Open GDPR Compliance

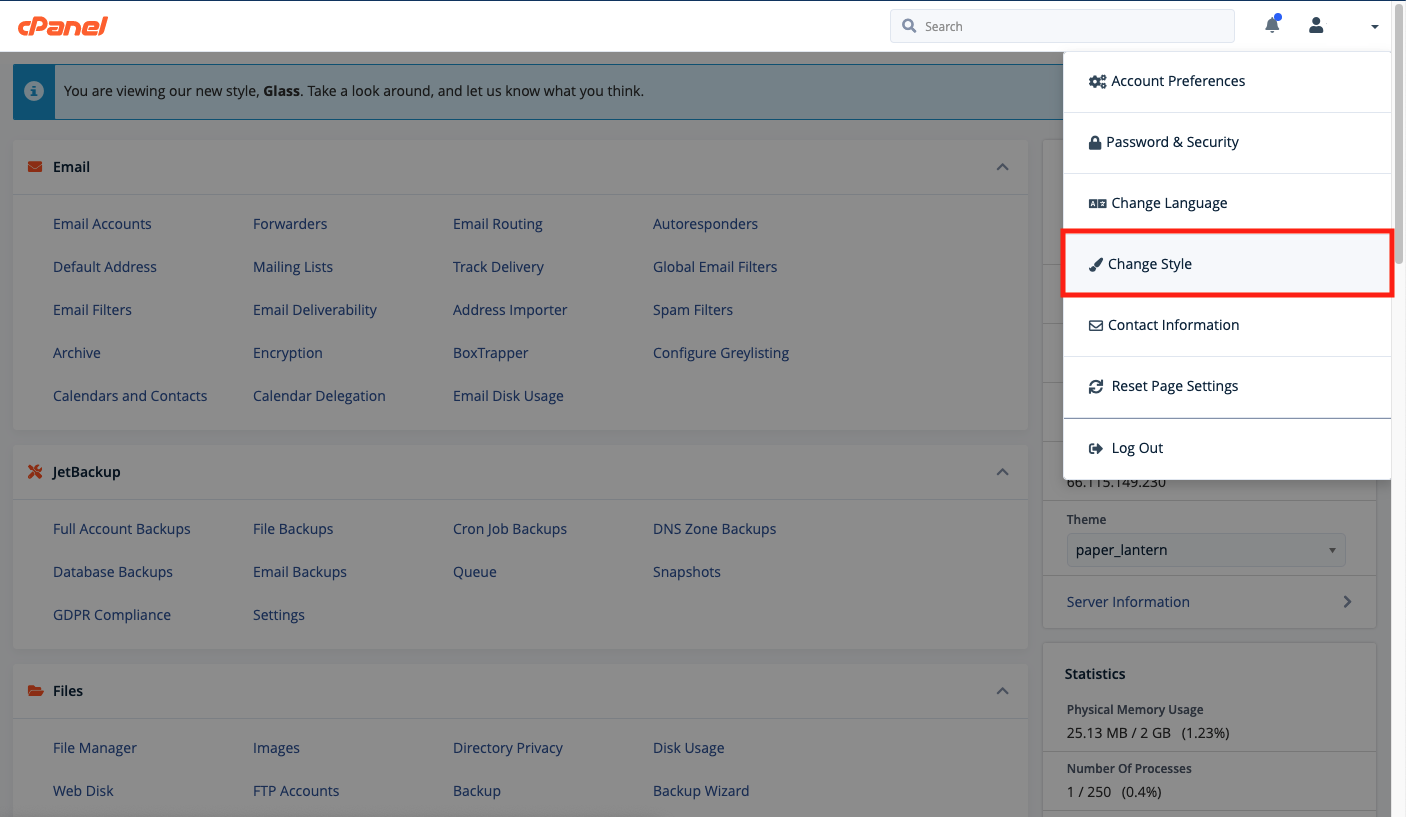pyautogui.click(x=112, y=615)
